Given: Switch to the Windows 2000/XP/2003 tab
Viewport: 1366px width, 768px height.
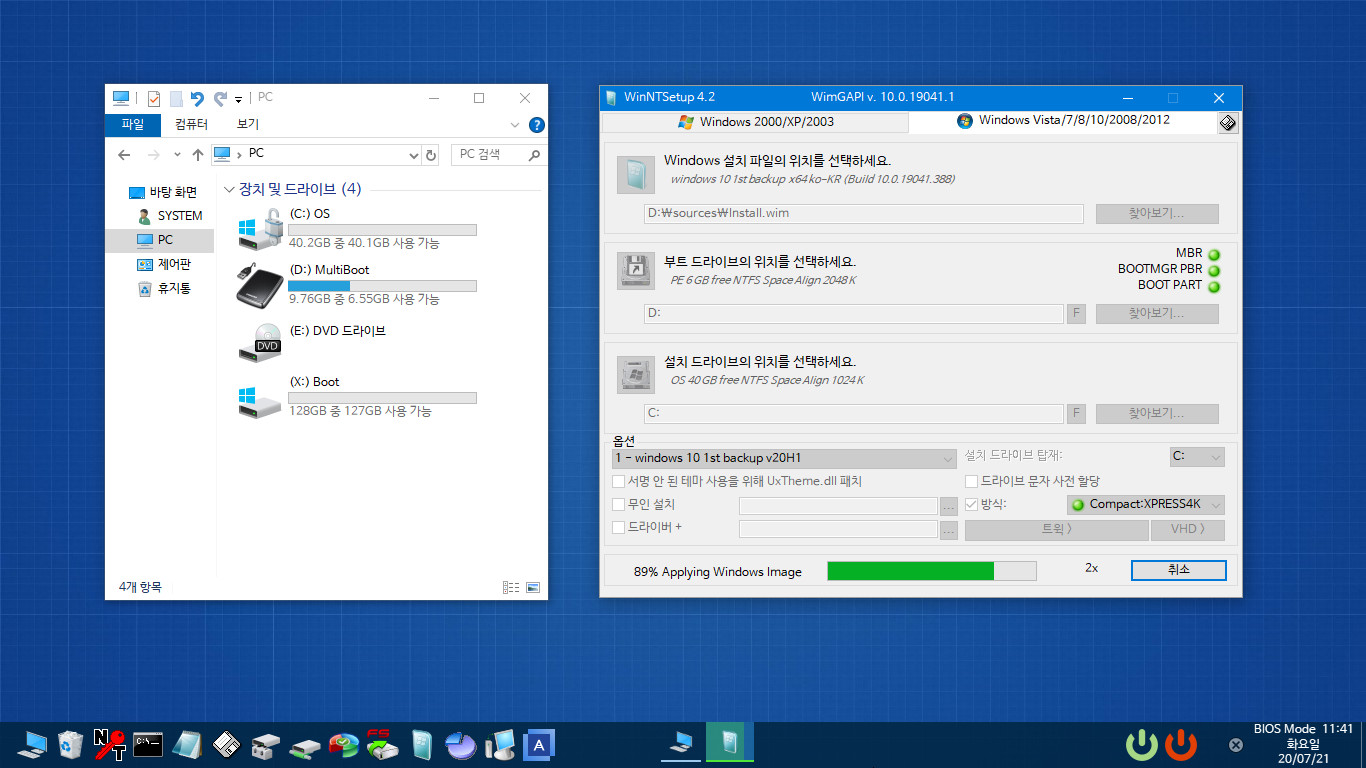Looking at the screenshot, I should (x=755, y=122).
